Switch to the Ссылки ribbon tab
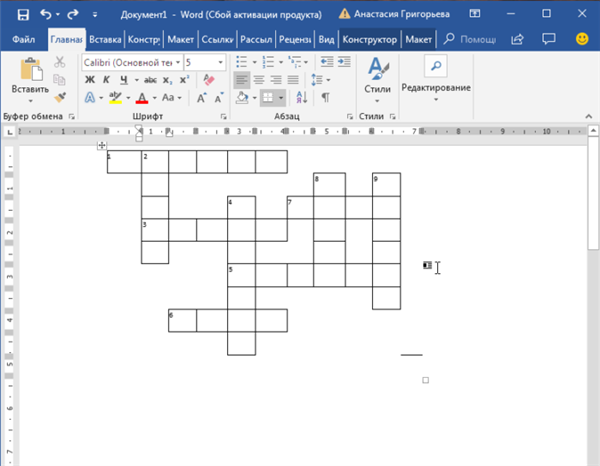Image resolution: width=600 pixels, height=466 pixels. click(x=217, y=39)
